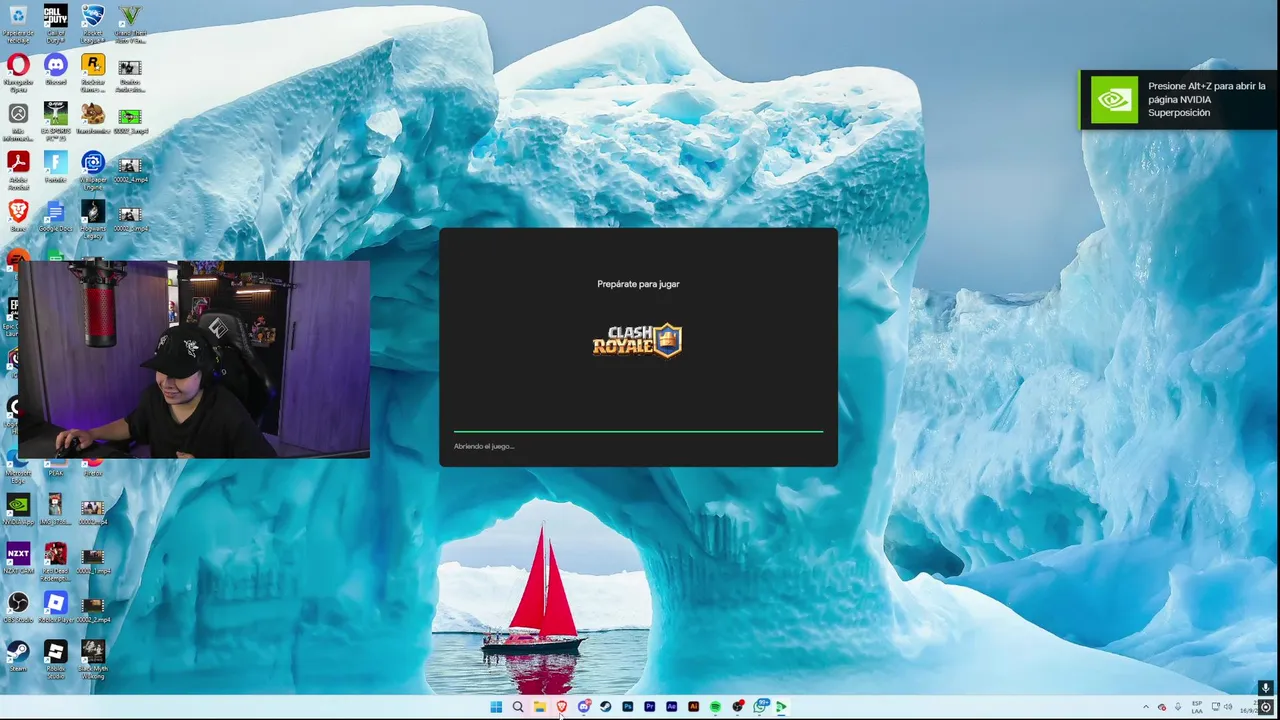
Task: Launch Premiere Pro from the taskbar
Action: tap(650, 707)
